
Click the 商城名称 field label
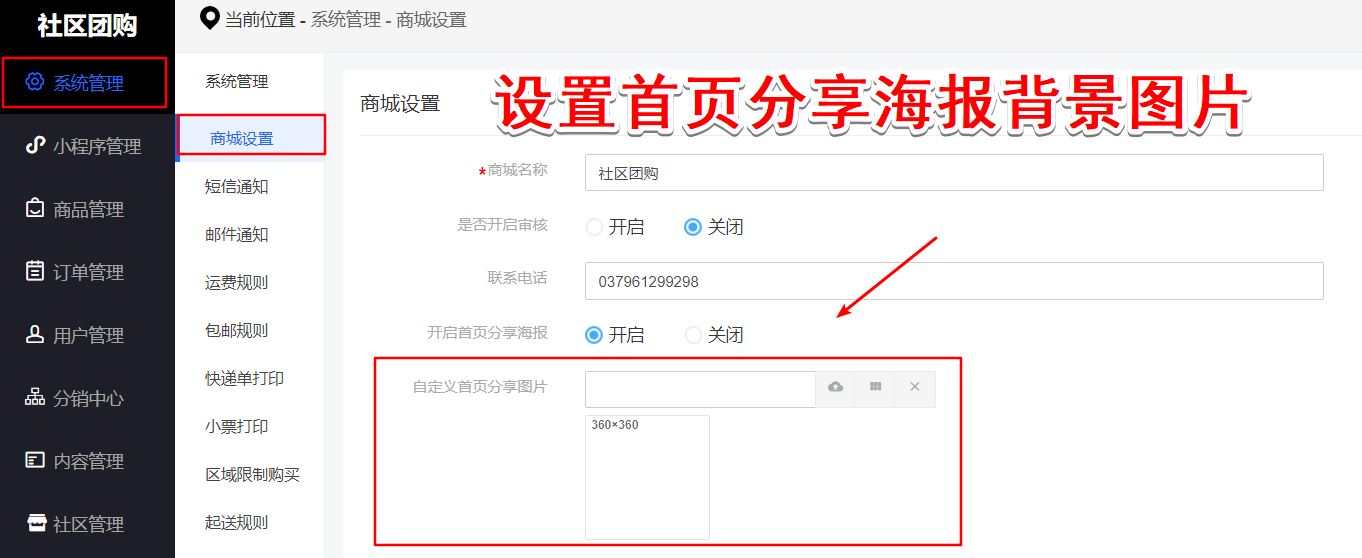click(x=517, y=170)
